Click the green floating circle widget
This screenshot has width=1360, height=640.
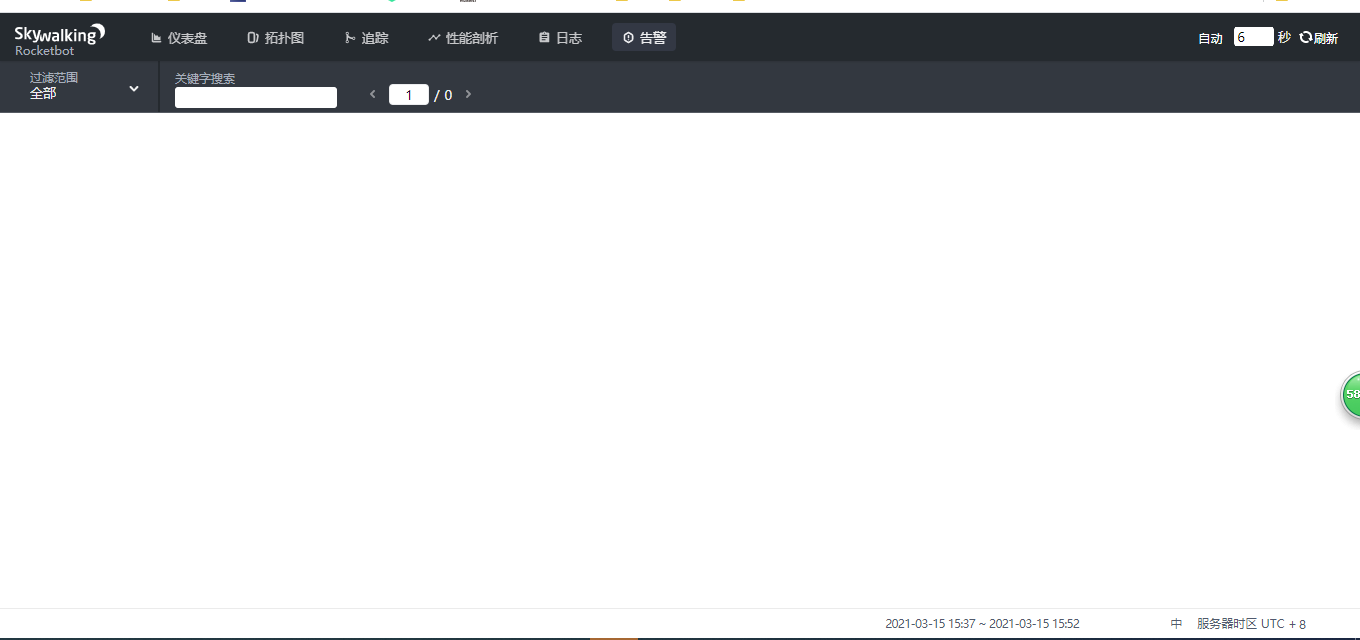[1350, 395]
